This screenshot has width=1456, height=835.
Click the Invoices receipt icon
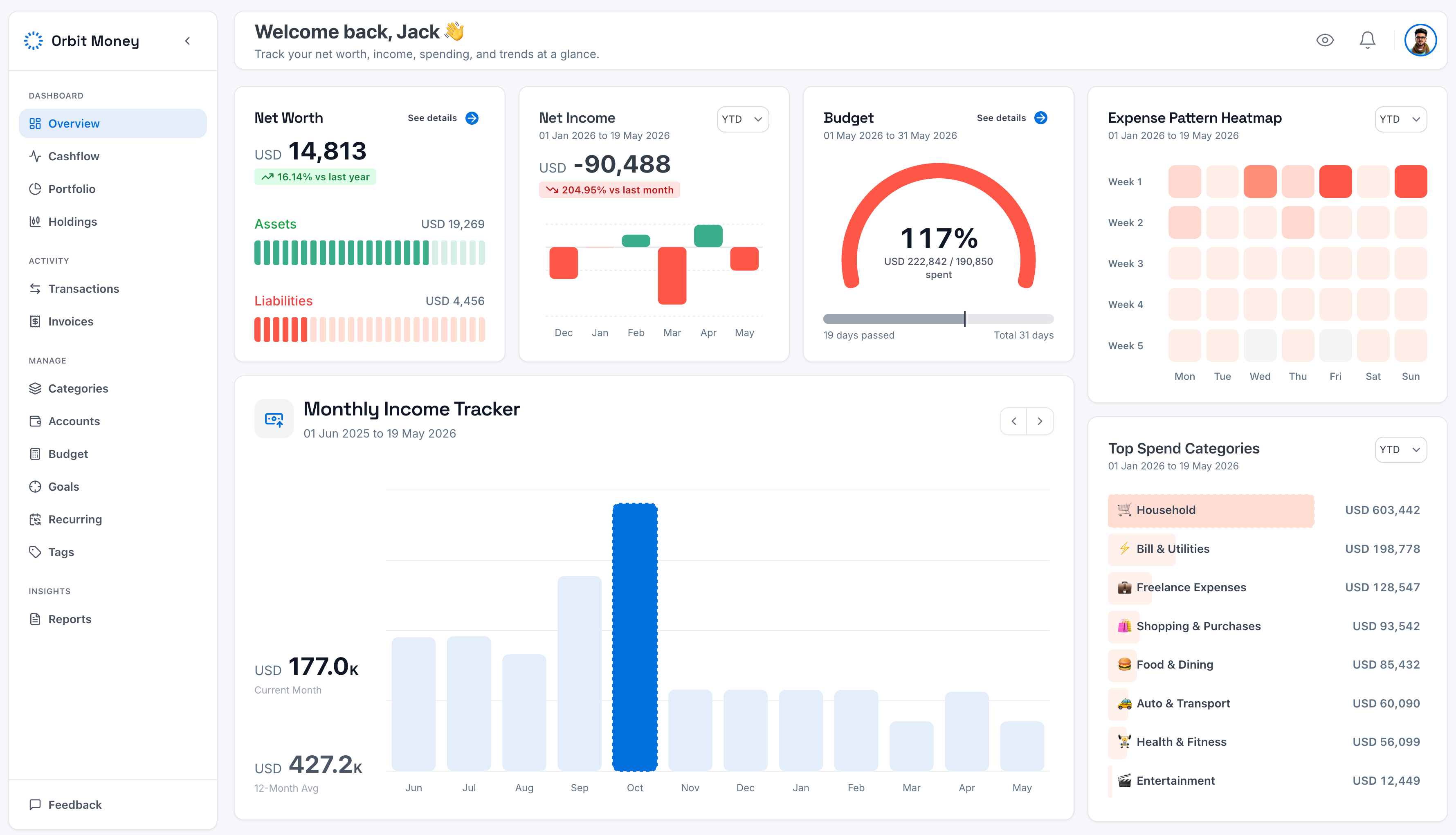click(x=35, y=321)
